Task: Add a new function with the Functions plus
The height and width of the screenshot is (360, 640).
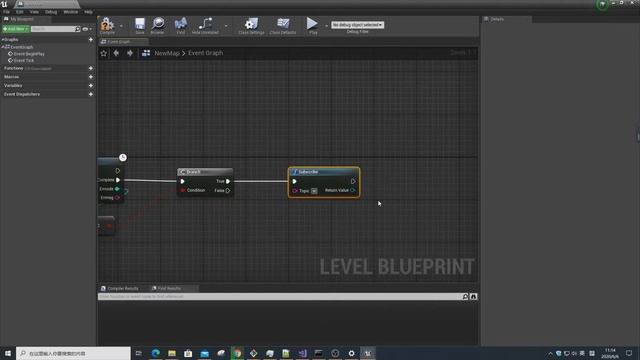Action: pyautogui.click(x=91, y=68)
